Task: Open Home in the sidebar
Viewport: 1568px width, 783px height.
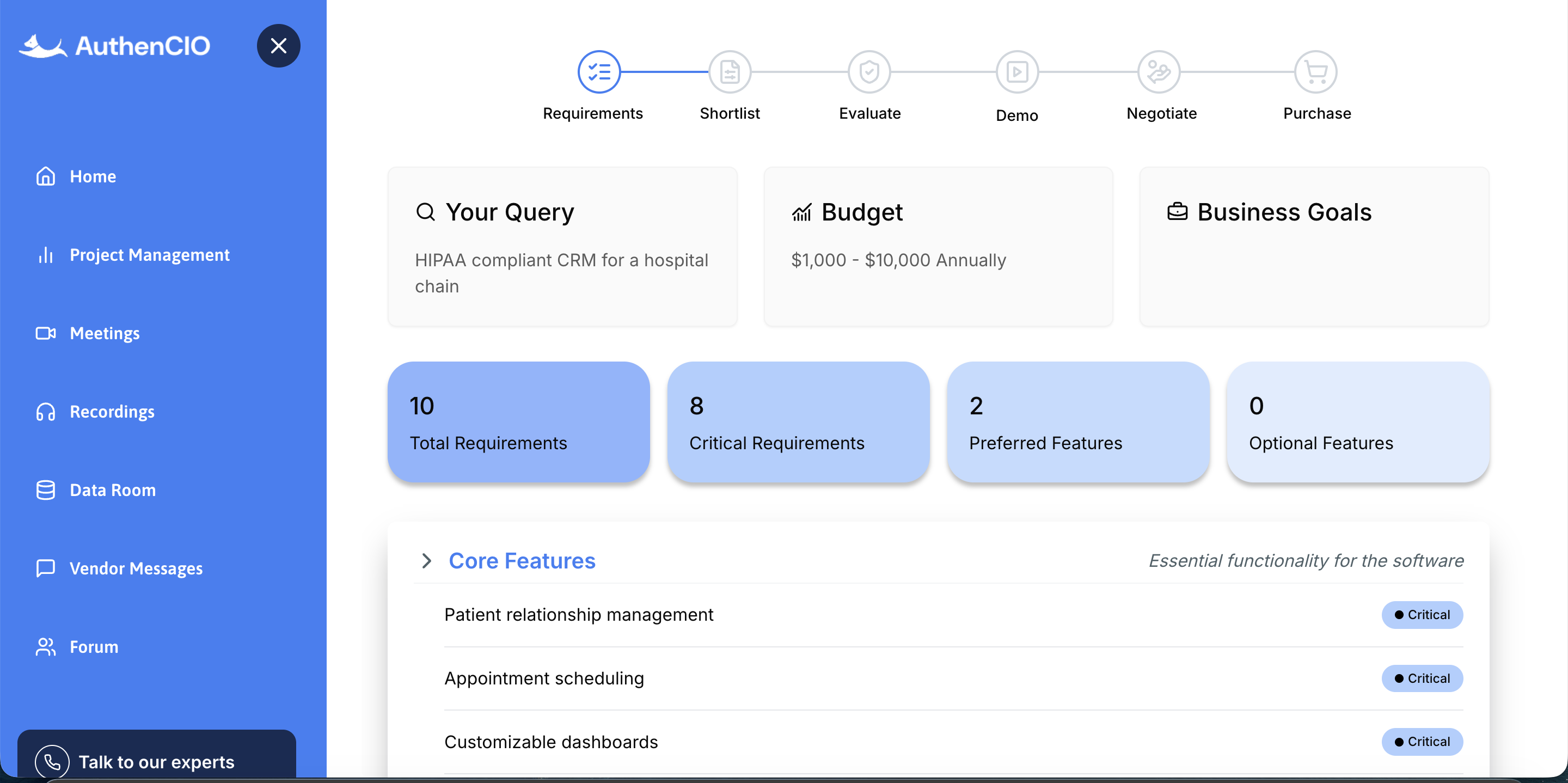Action: [x=93, y=176]
